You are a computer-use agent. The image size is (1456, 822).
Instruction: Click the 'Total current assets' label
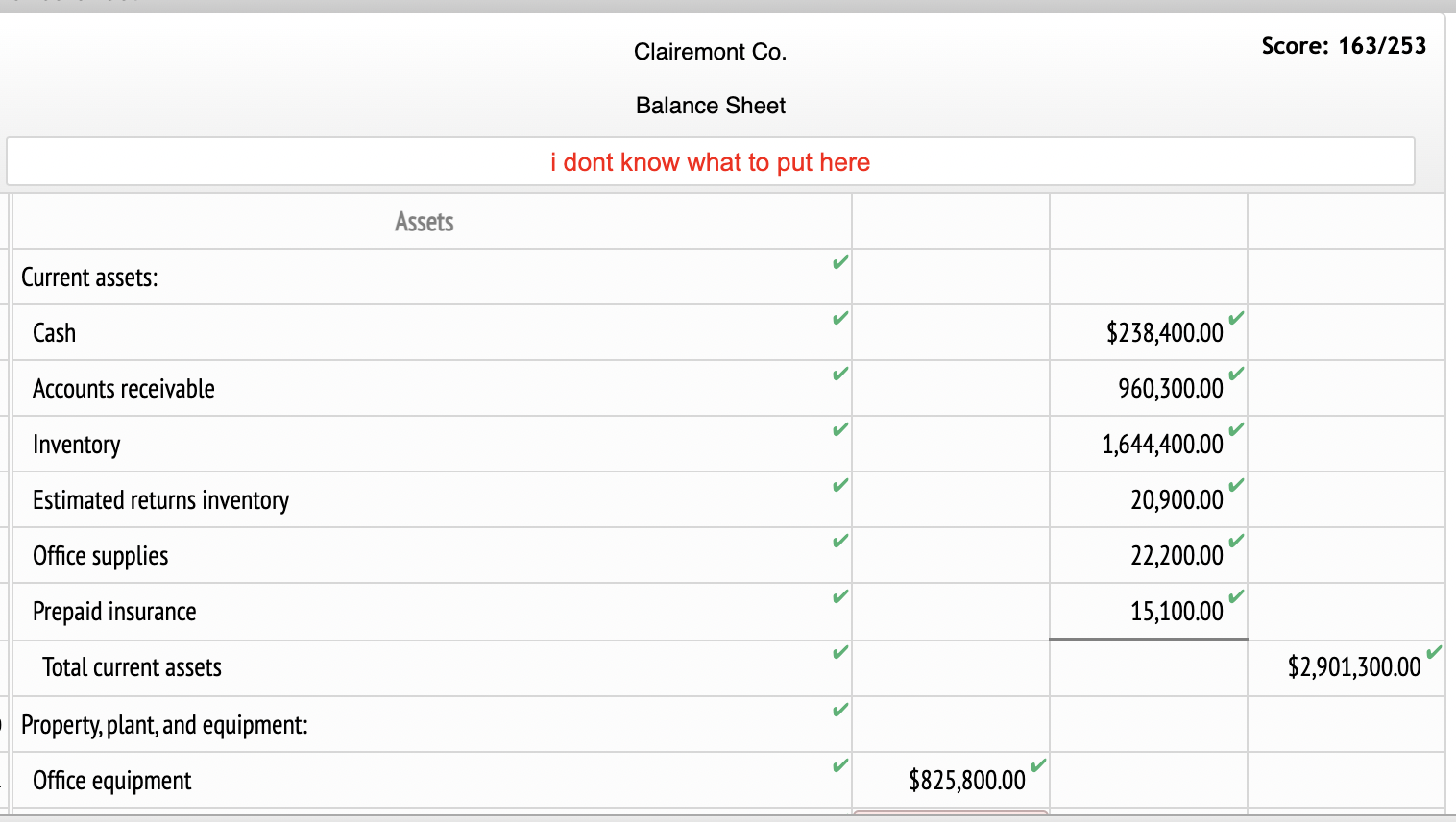tap(132, 667)
